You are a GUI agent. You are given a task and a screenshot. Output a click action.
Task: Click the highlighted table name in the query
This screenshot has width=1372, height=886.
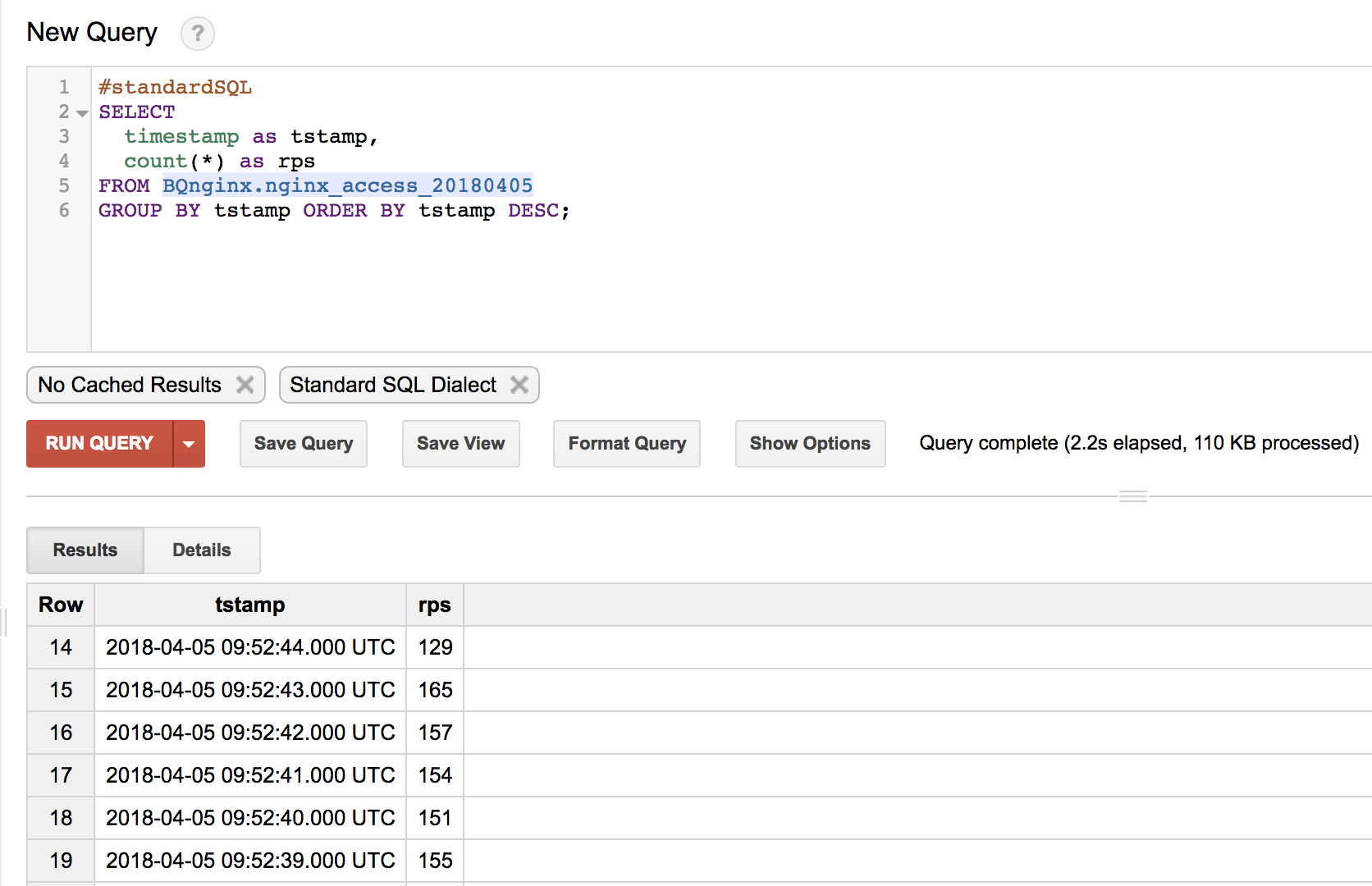click(x=347, y=185)
